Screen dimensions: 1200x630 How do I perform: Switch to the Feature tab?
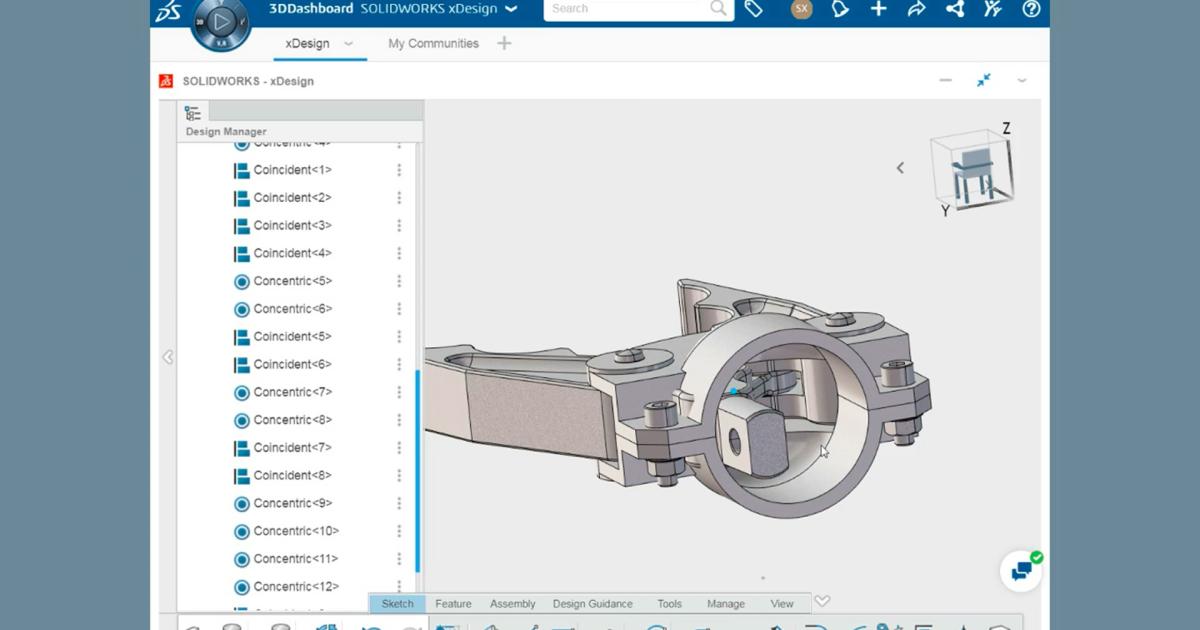pos(453,603)
